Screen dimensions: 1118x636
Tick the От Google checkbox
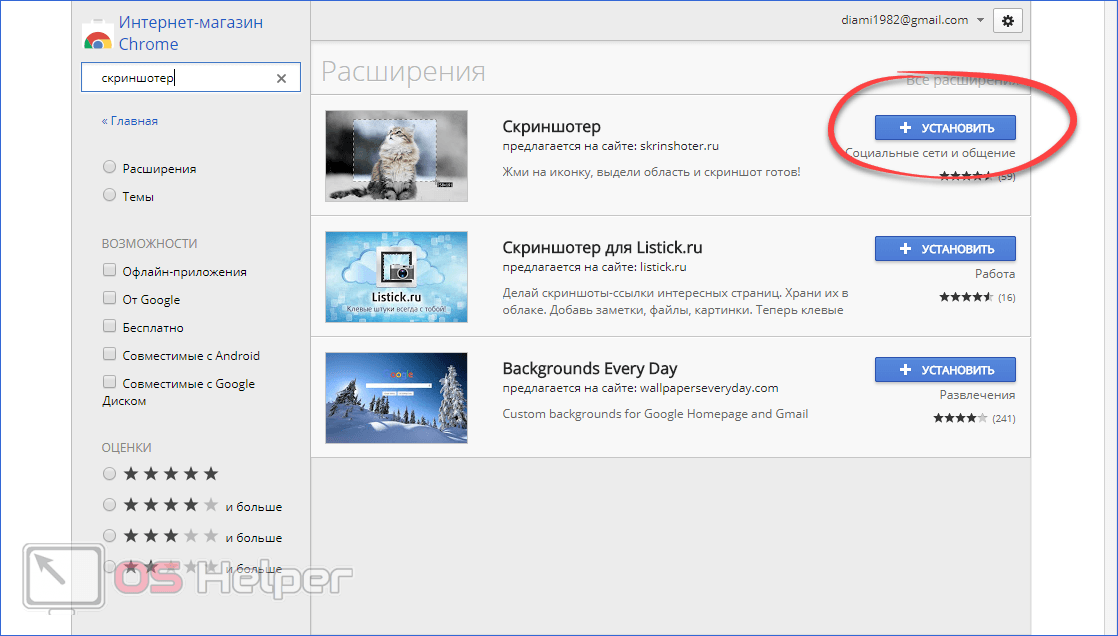tap(109, 298)
